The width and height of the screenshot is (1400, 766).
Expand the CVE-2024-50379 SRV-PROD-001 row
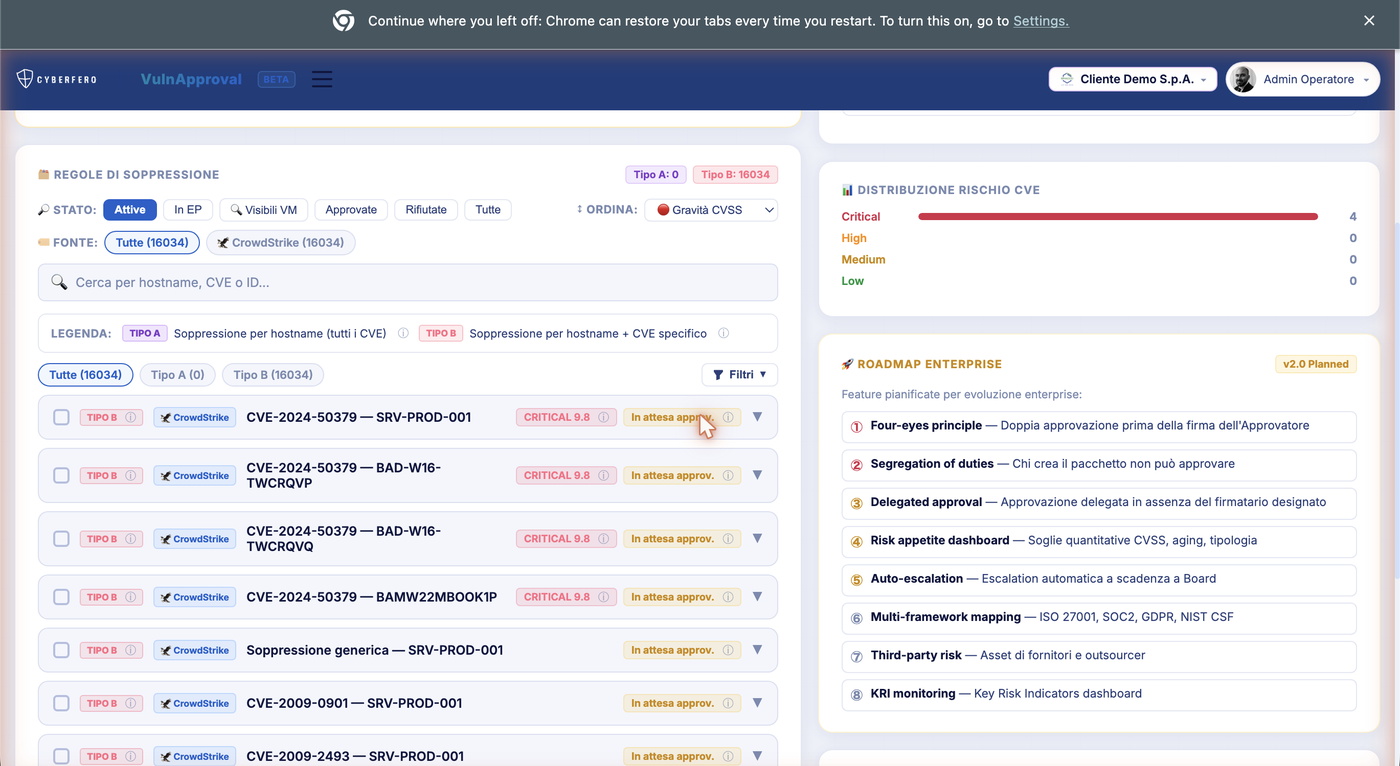click(757, 417)
